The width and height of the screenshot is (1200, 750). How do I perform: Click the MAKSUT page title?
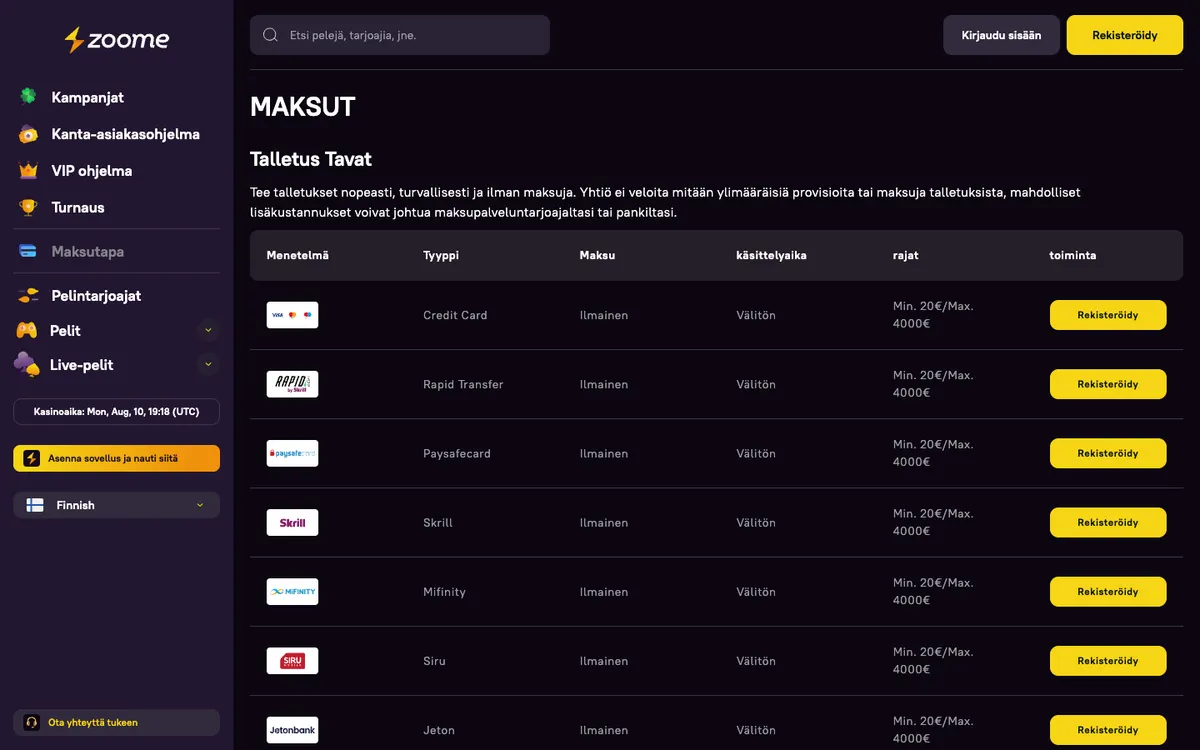303,107
